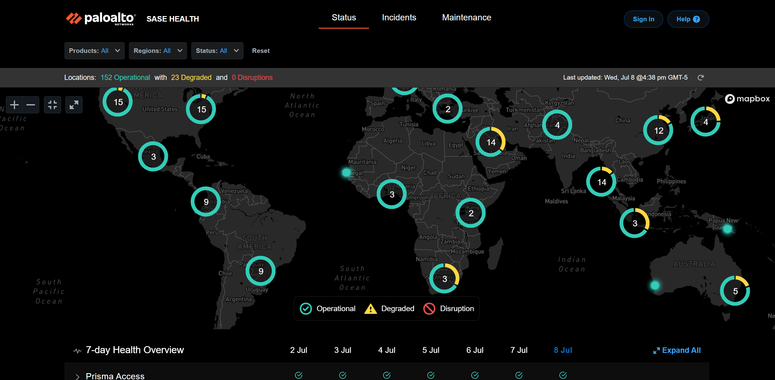Click the Mapbox logo on map
This screenshot has height=380, width=775.
pos(747,99)
